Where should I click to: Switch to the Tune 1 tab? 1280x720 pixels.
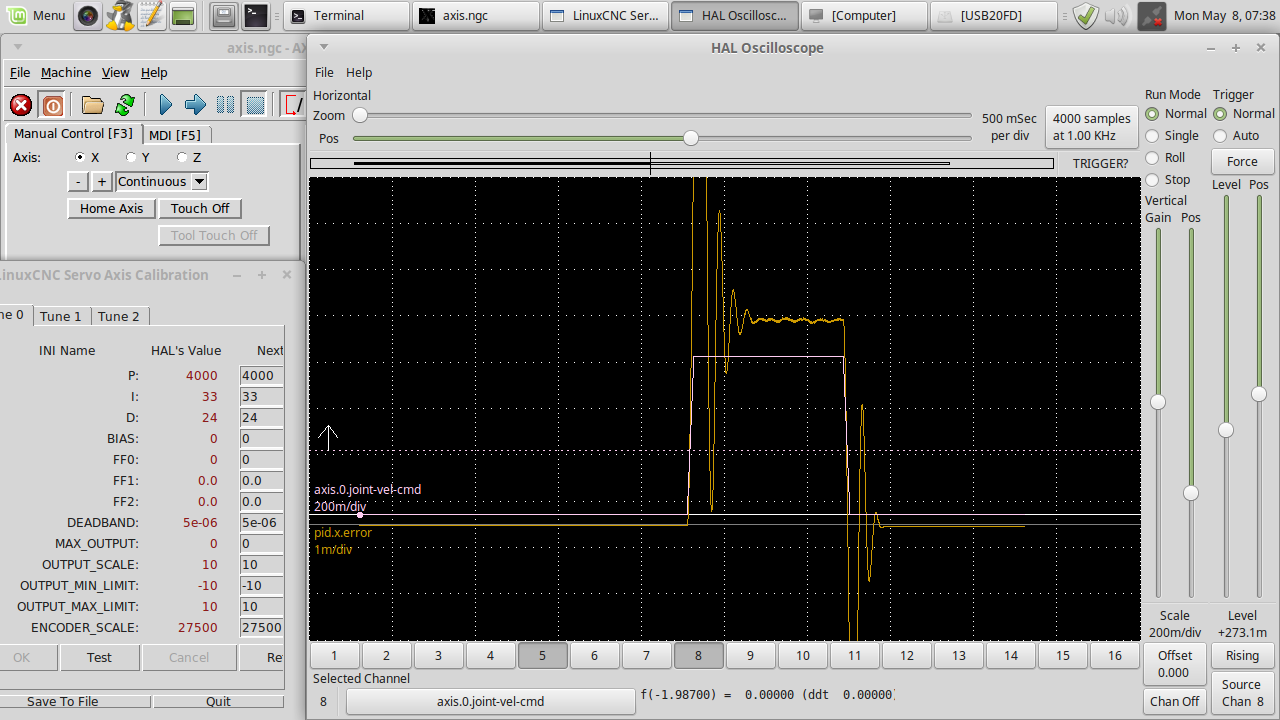60,316
